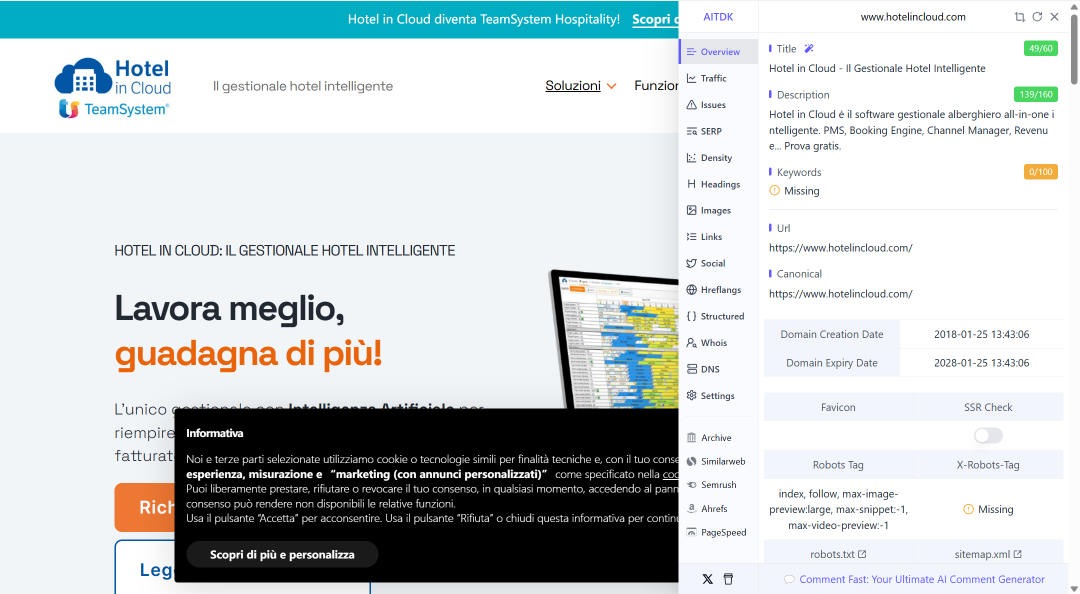
Task: Click the AITDK logo text
Action: click(718, 17)
